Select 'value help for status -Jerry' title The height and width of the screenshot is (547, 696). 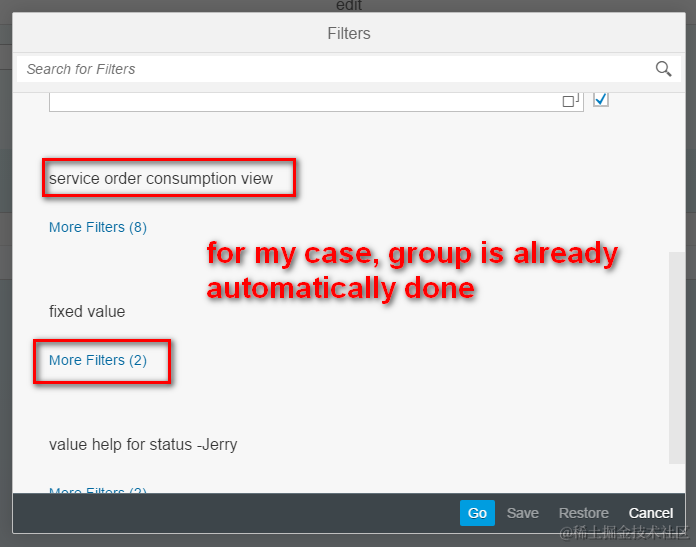(x=143, y=444)
